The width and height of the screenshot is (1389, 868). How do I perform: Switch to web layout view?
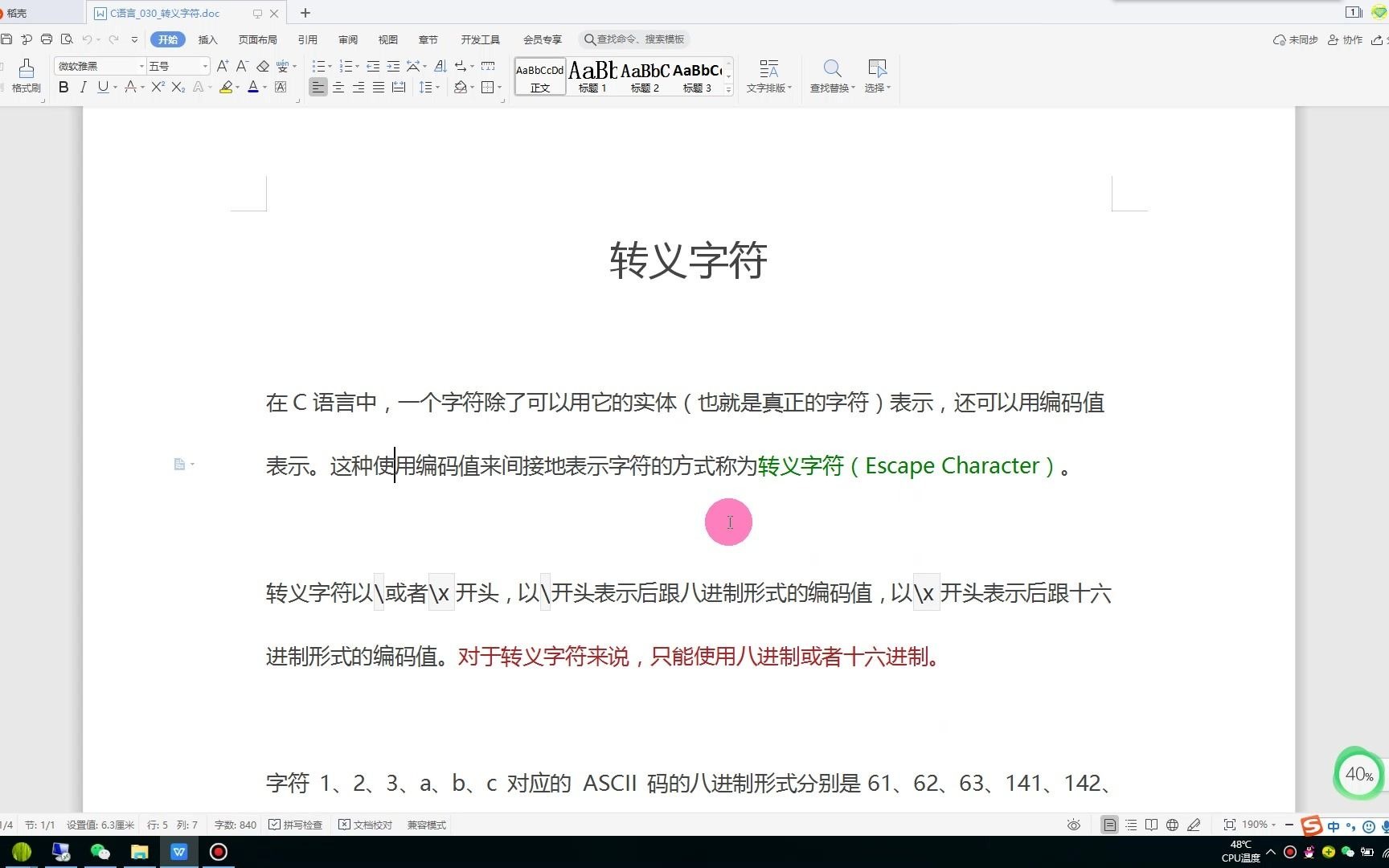[1172, 825]
